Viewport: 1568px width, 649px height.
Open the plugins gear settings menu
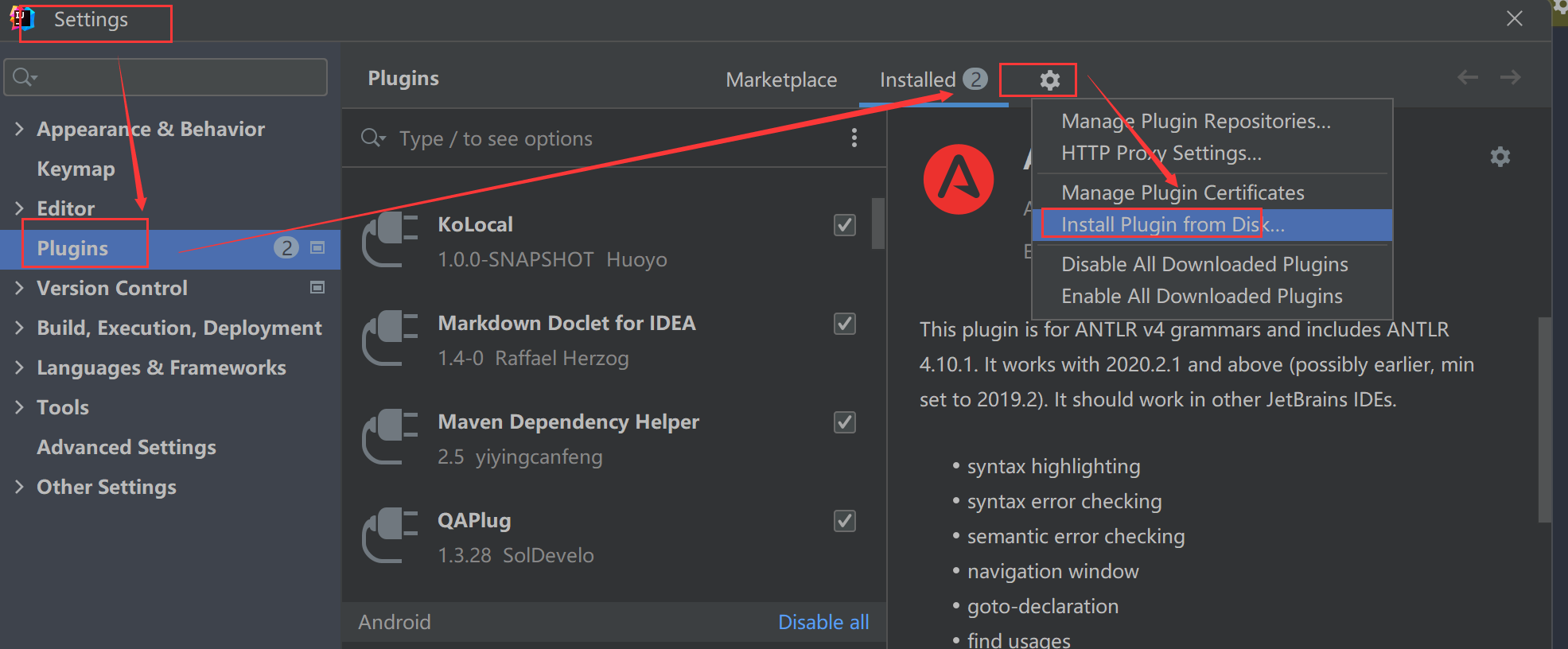1050,80
